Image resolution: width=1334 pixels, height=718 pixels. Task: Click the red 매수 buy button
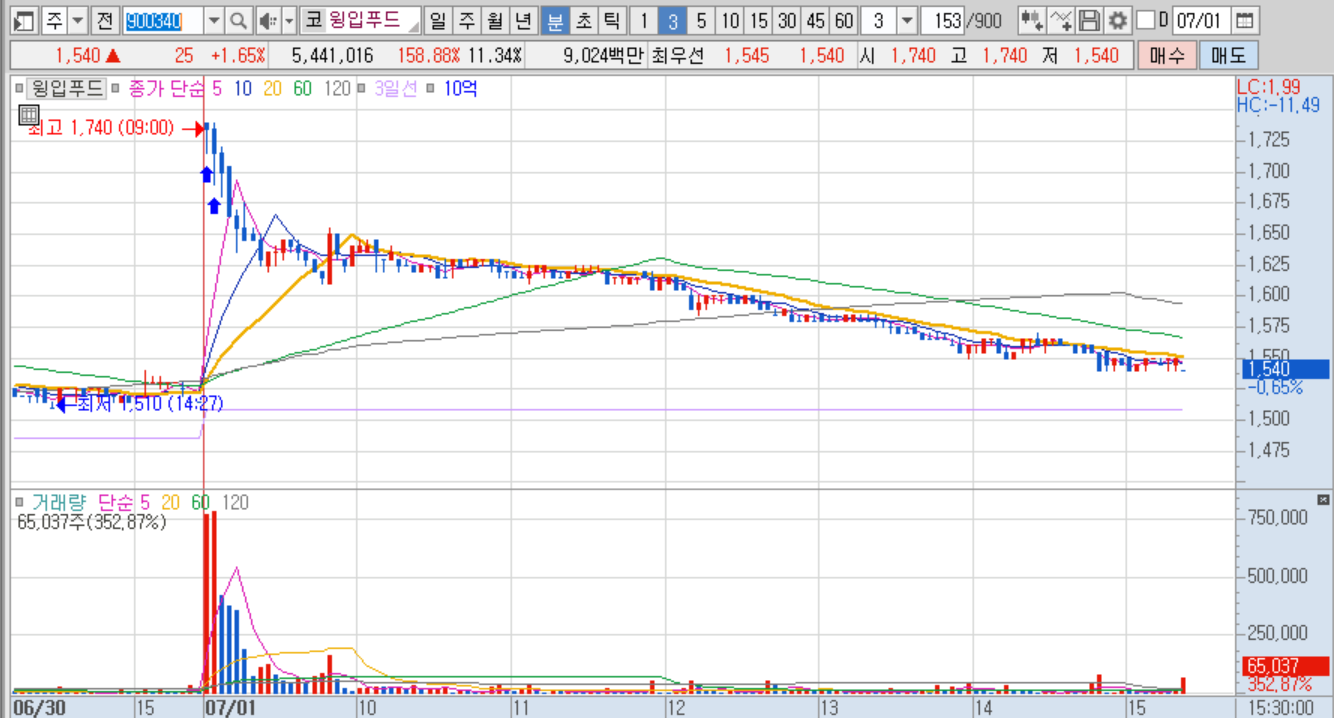1165,56
